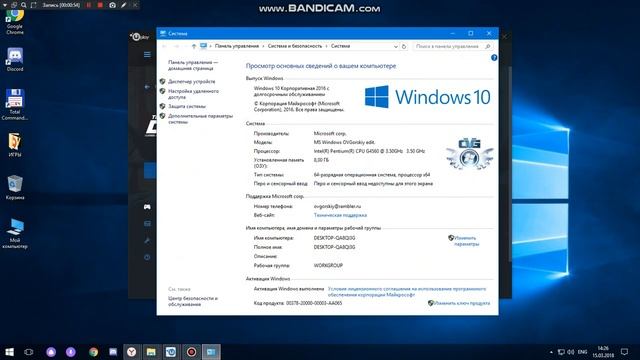Open the Мой компьютер desktop icon

click(15, 233)
